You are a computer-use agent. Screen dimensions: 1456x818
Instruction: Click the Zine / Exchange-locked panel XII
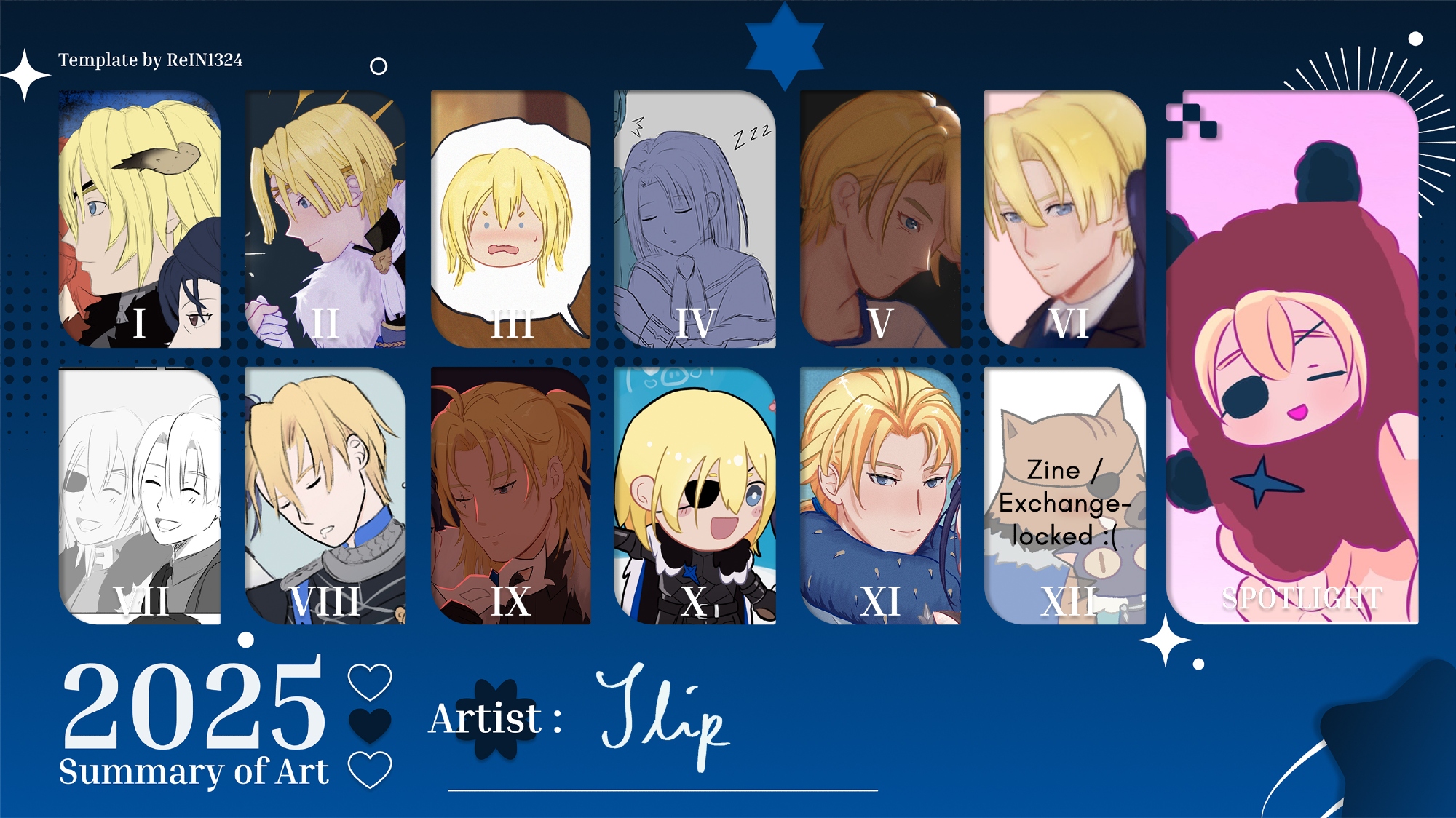pyautogui.click(x=1064, y=496)
